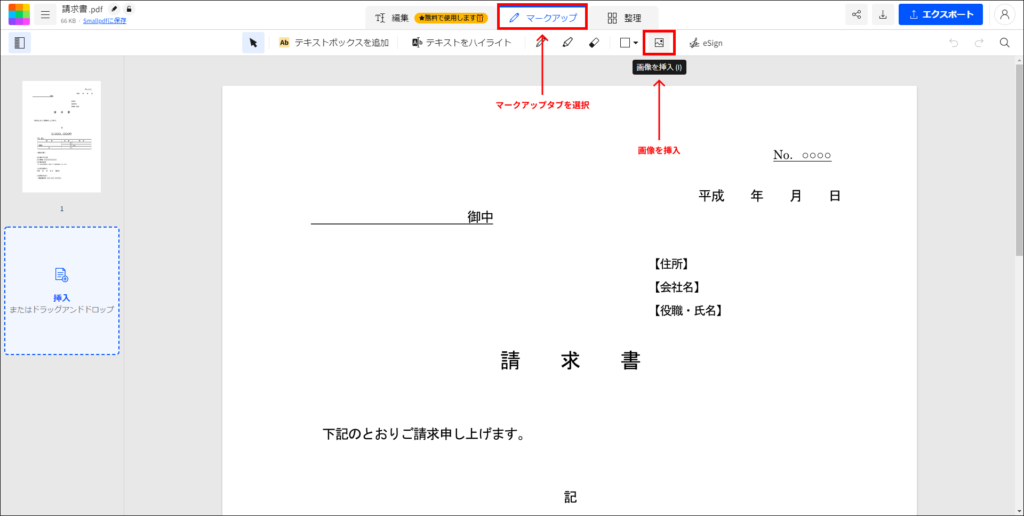Select the arrow cursor selection tool
The height and width of the screenshot is (516, 1024).
pyautogui.click(x=253, y=43)
